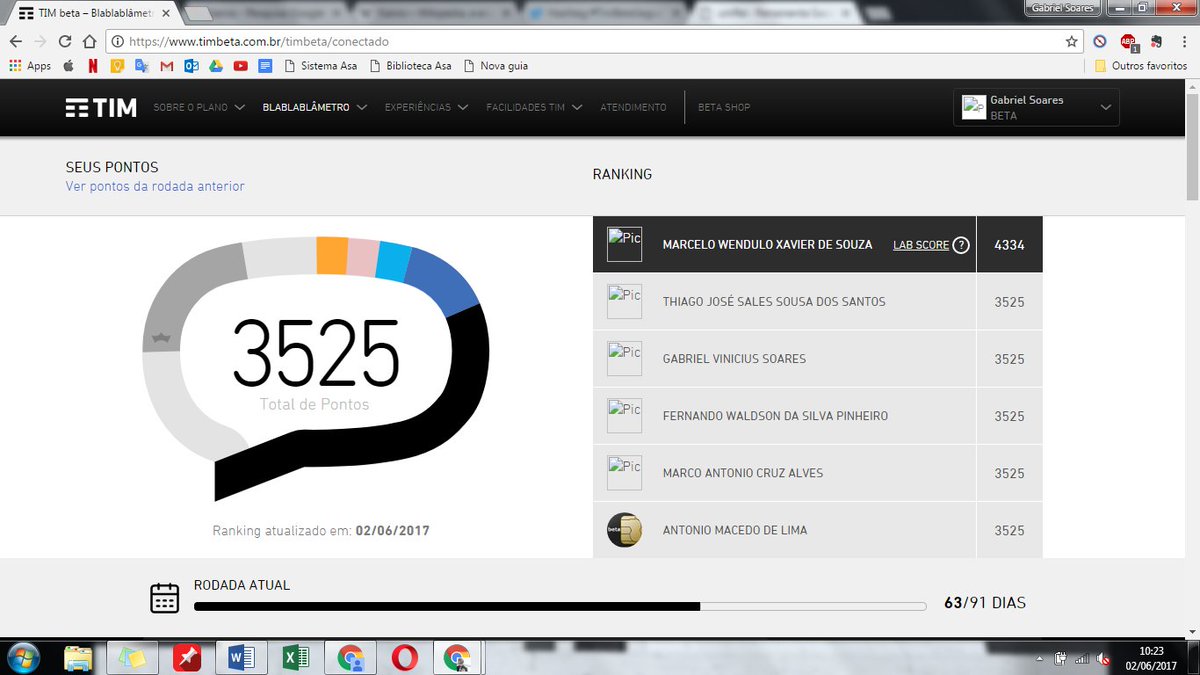Expand the Facilidades TIM menu
Image resolution: width=1200 pixels, height=675 pixels.
tap(535, 107)
